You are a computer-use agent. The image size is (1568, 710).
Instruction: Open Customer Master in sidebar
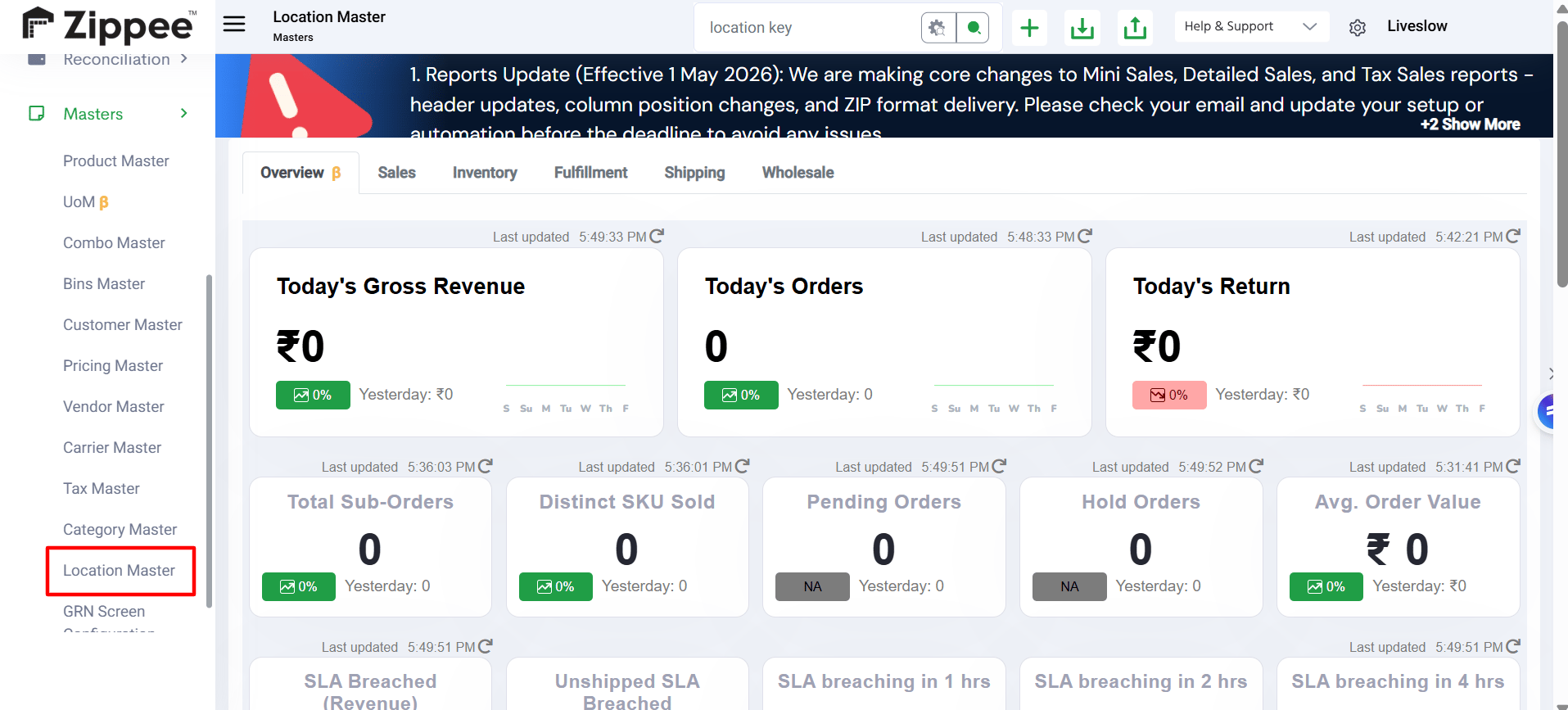[x=123, y=325]
